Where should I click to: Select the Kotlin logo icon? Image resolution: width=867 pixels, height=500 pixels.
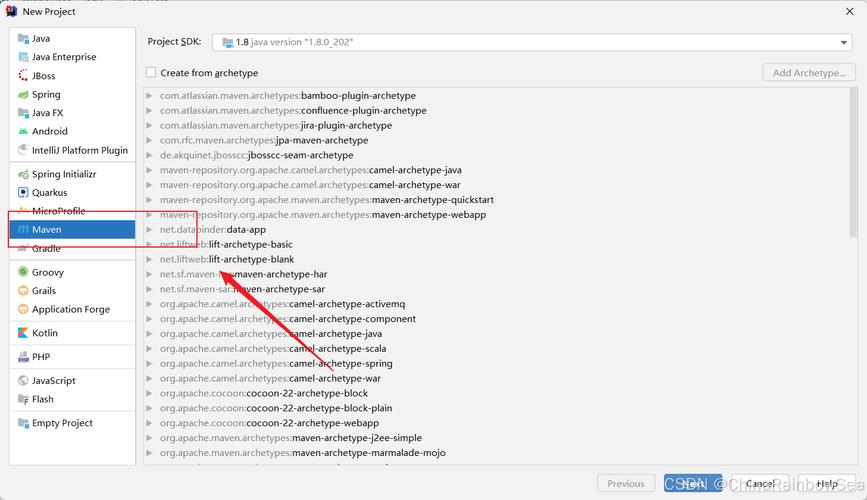pyautogui.click(x=23, y=333)
